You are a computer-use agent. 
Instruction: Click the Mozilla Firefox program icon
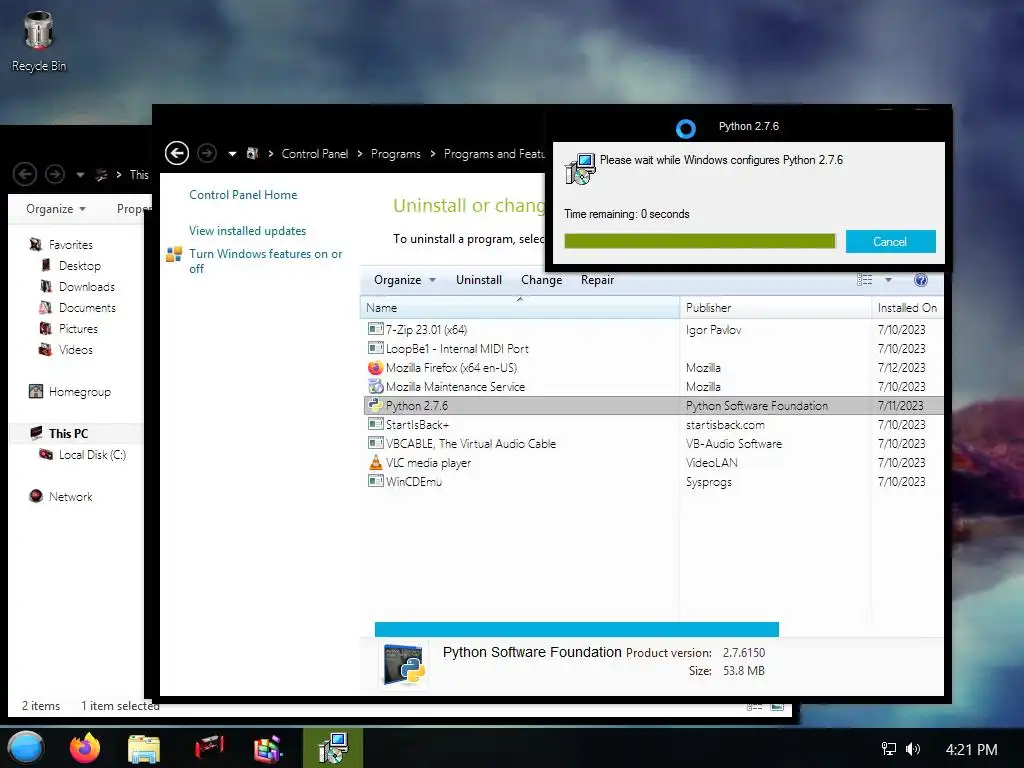pyautogui.click(x=376, y=368)
